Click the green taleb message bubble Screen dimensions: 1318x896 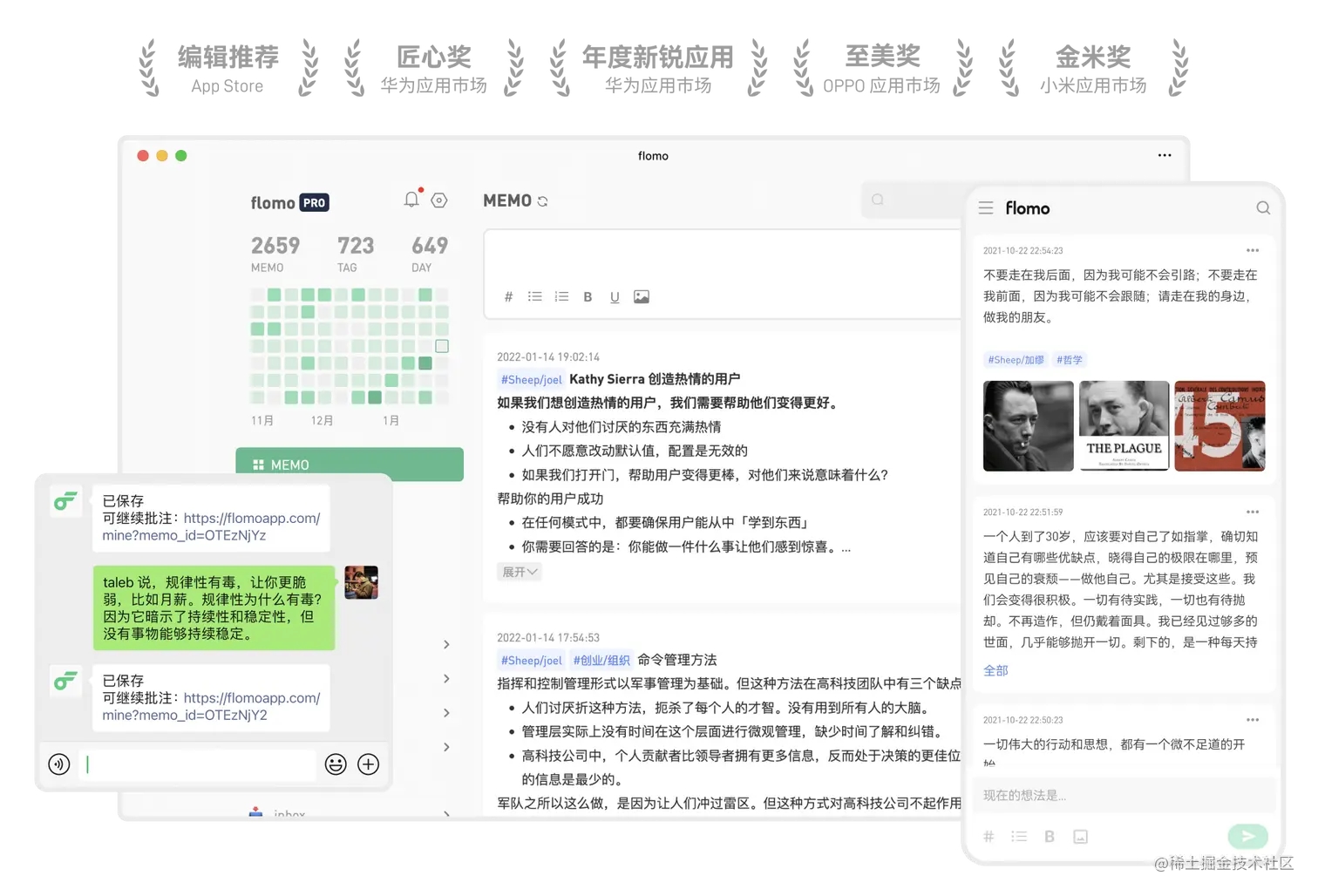point(214,608)
